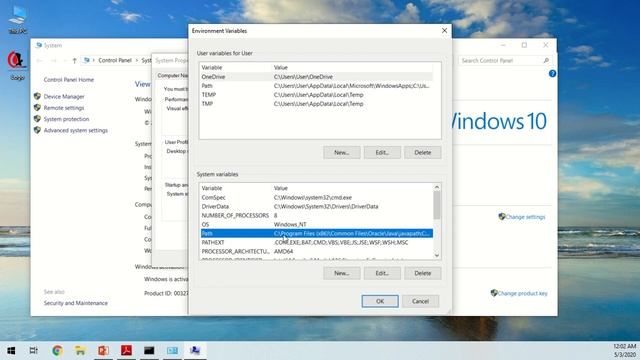Open the Command Prompt taskbar icon

[149, 351]
